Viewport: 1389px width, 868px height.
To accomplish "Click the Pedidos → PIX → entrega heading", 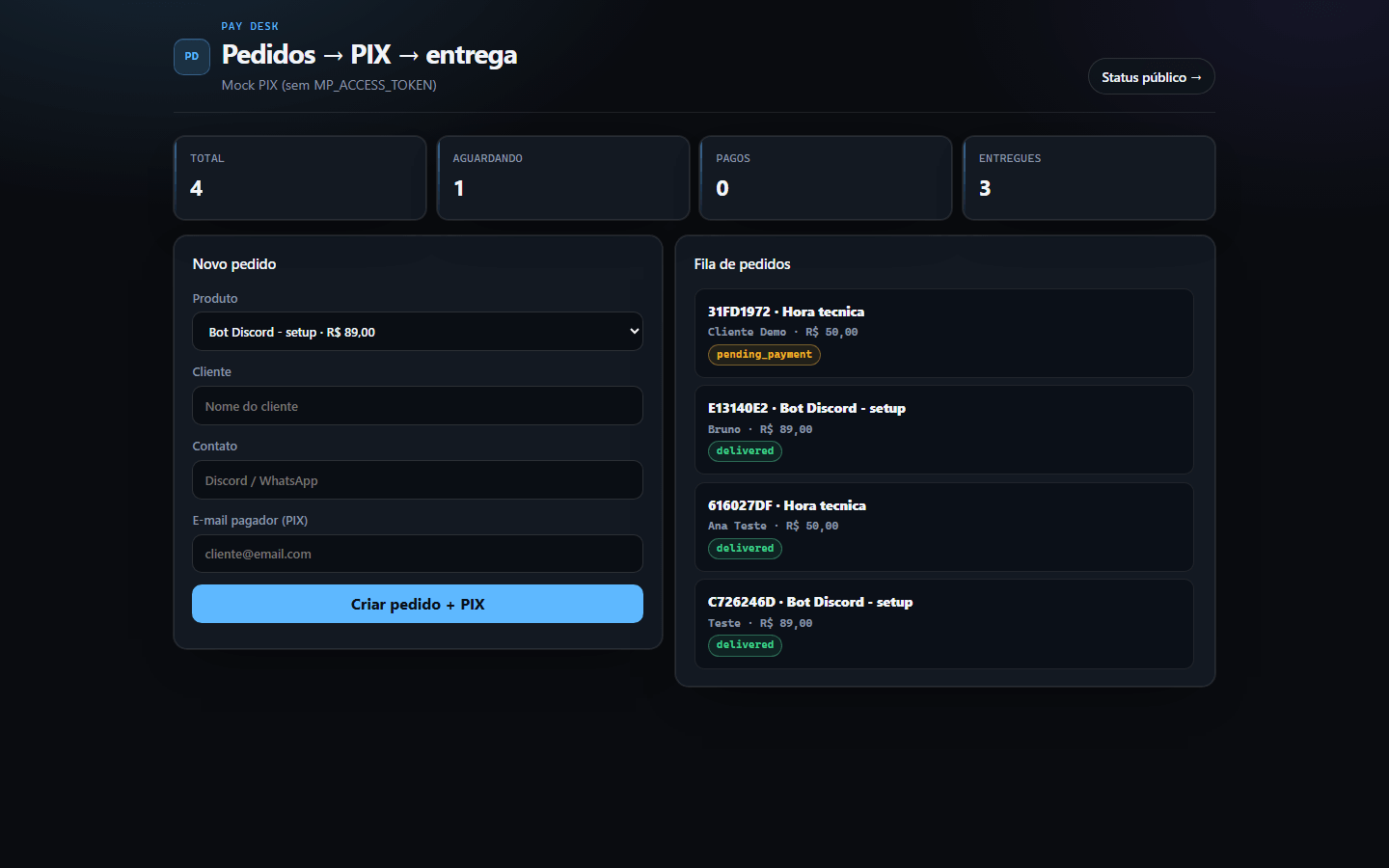I will pos(369,55).
